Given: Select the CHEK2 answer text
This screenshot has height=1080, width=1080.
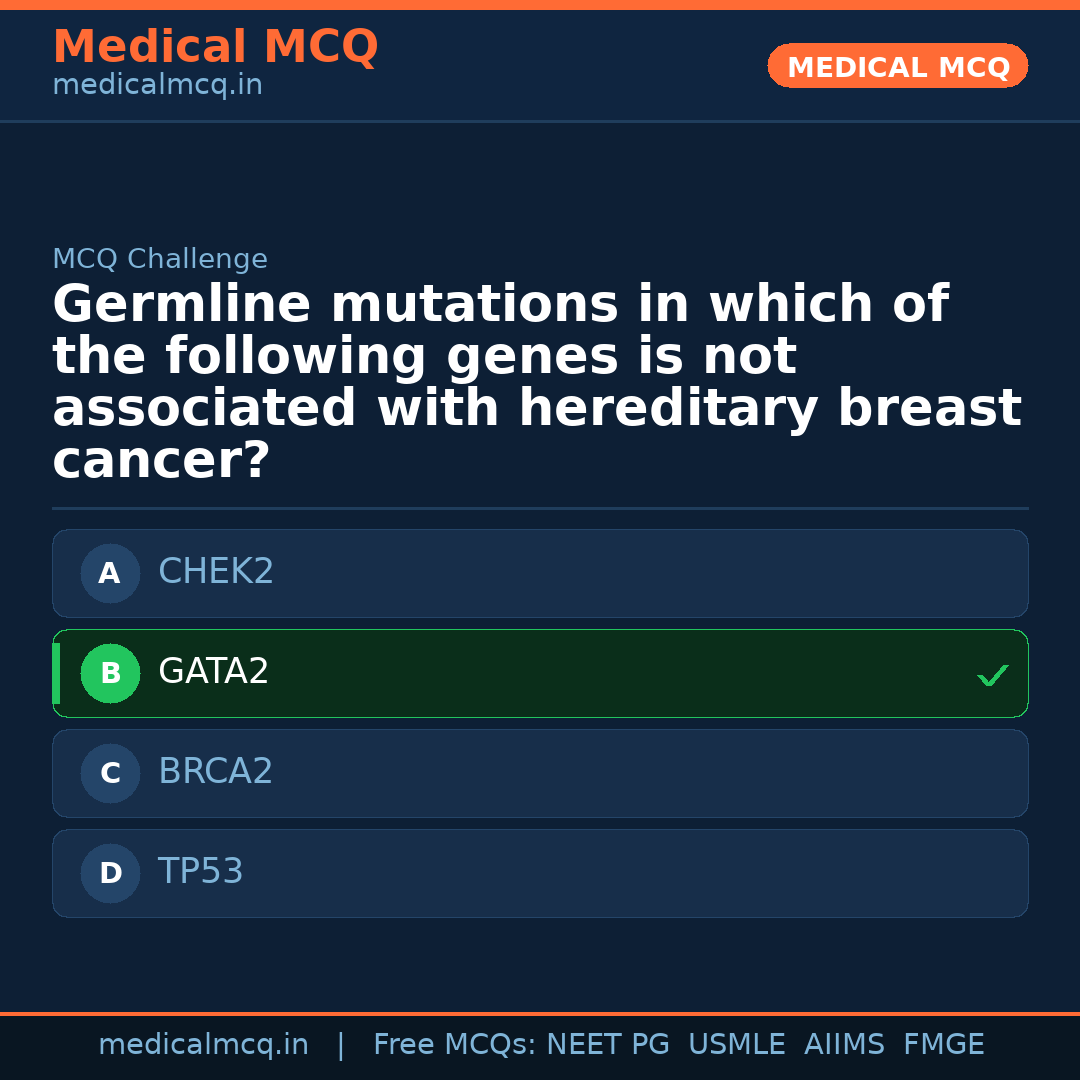Looking at the screenshot, I should [216, 572].
